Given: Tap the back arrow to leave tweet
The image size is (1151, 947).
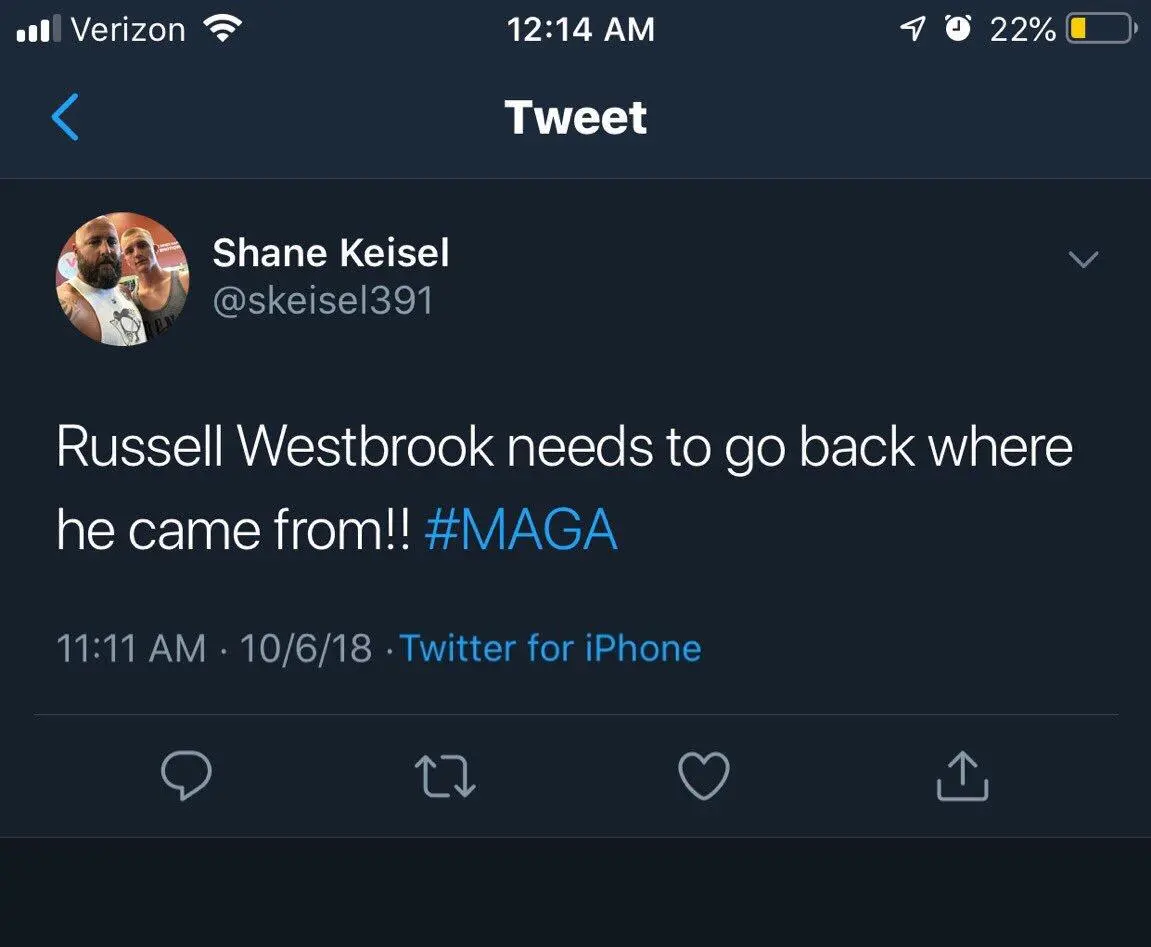Looking at the screenshot, I should [65, 117].
